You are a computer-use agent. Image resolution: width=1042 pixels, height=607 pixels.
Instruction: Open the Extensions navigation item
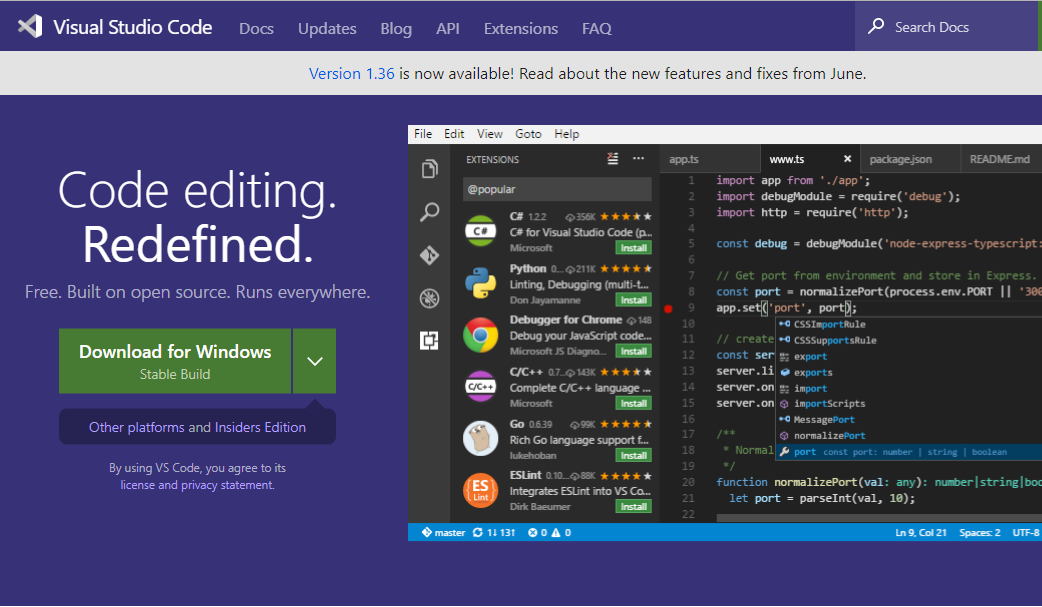pos(521,29)
